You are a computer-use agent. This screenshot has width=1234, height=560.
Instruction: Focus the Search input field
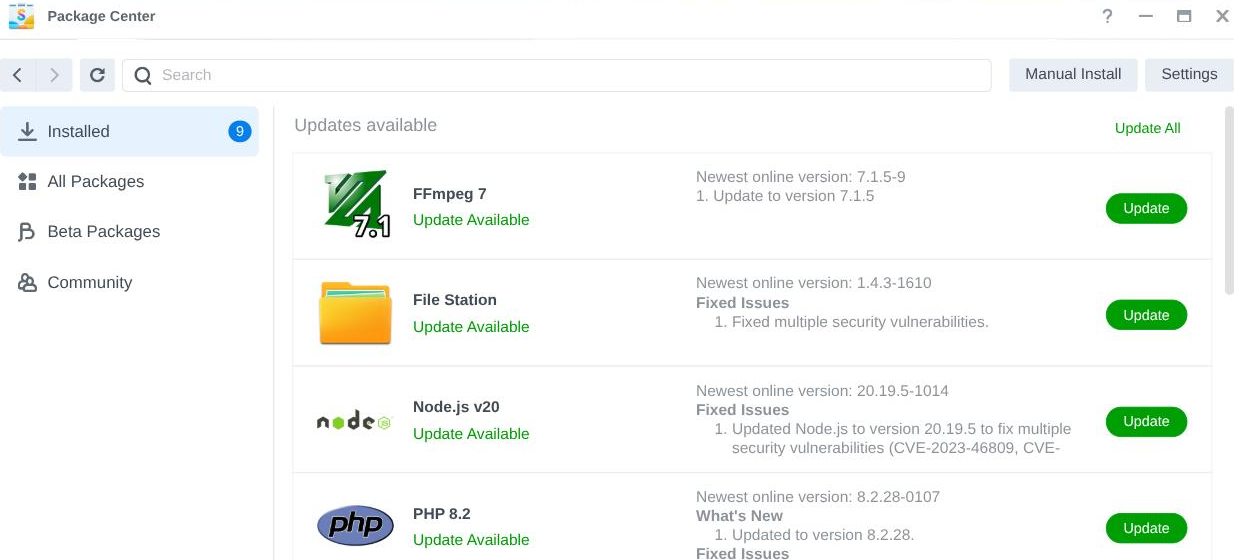[556, 75]
